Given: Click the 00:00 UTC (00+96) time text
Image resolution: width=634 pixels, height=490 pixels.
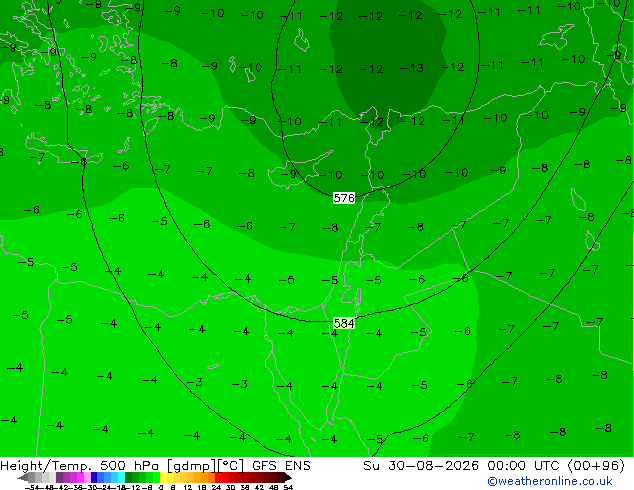Looking at the screenshot, I should [556, 466].
